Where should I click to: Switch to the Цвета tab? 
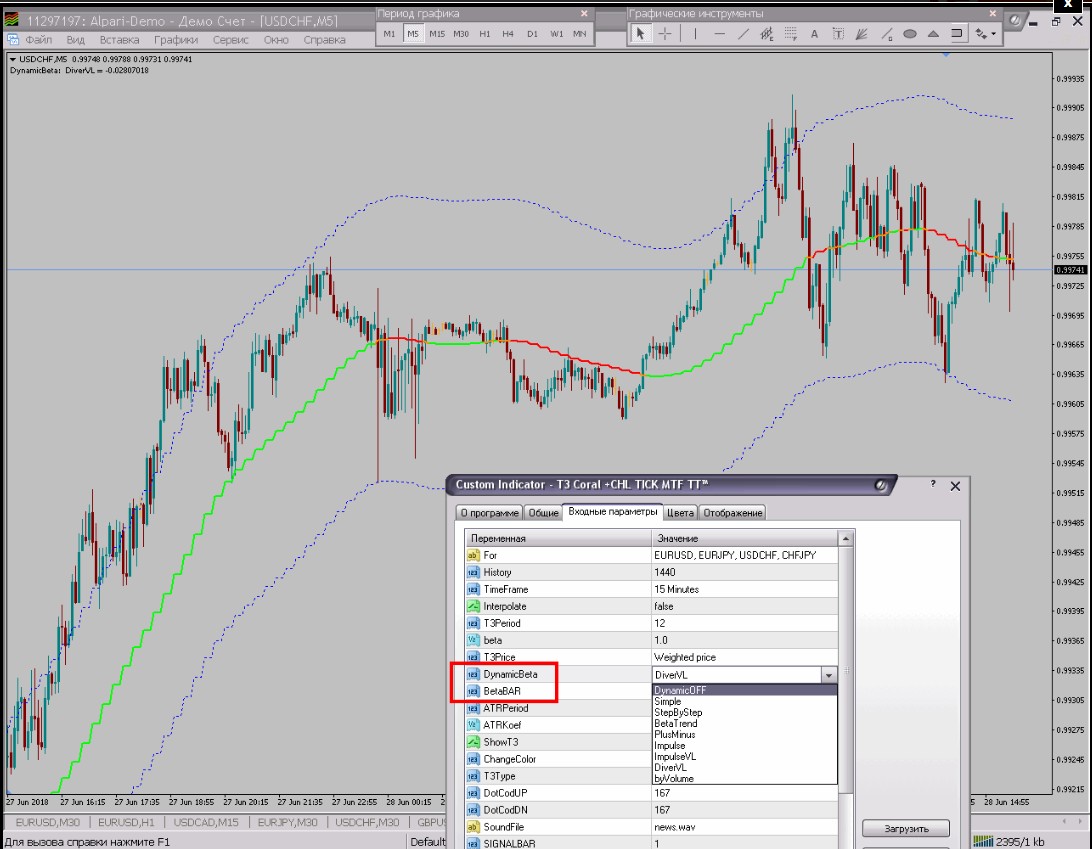pyautogui.click(x=680, y=513)
